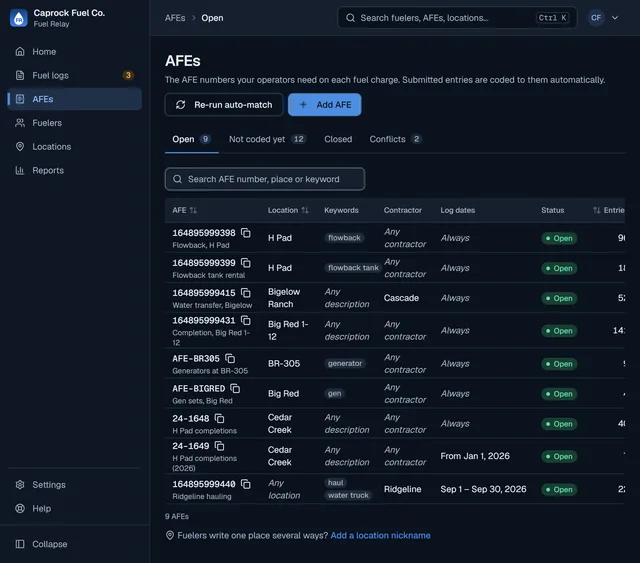640x563 pixels.
Task: Click the gen keyword tag
Action: 334,394
